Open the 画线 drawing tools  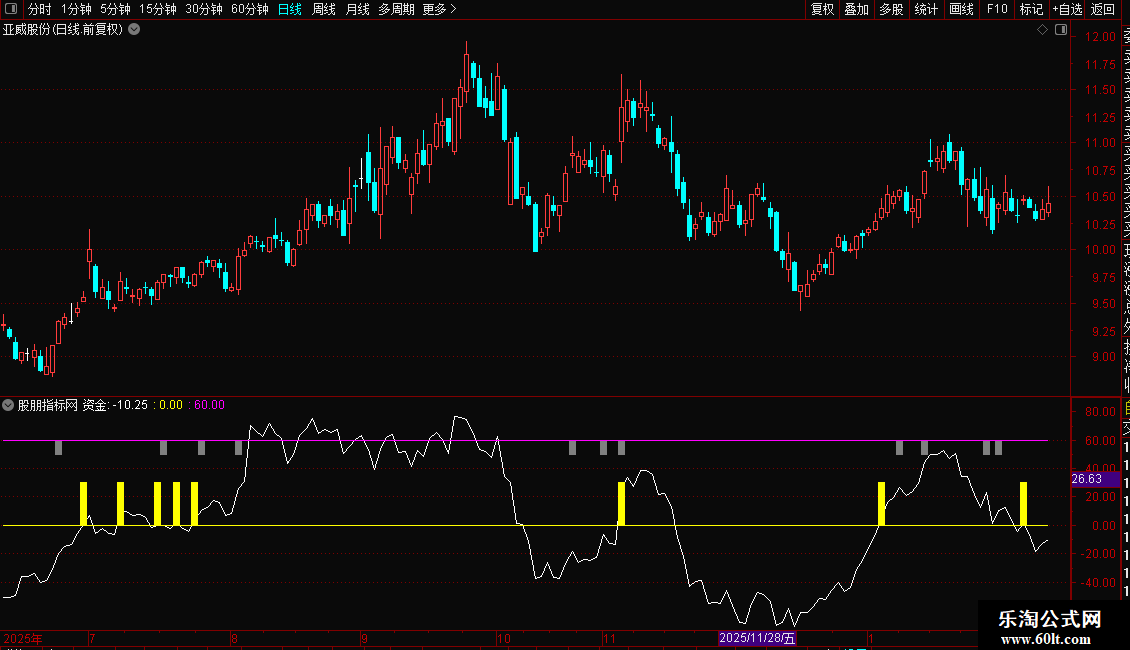point(961,9)
